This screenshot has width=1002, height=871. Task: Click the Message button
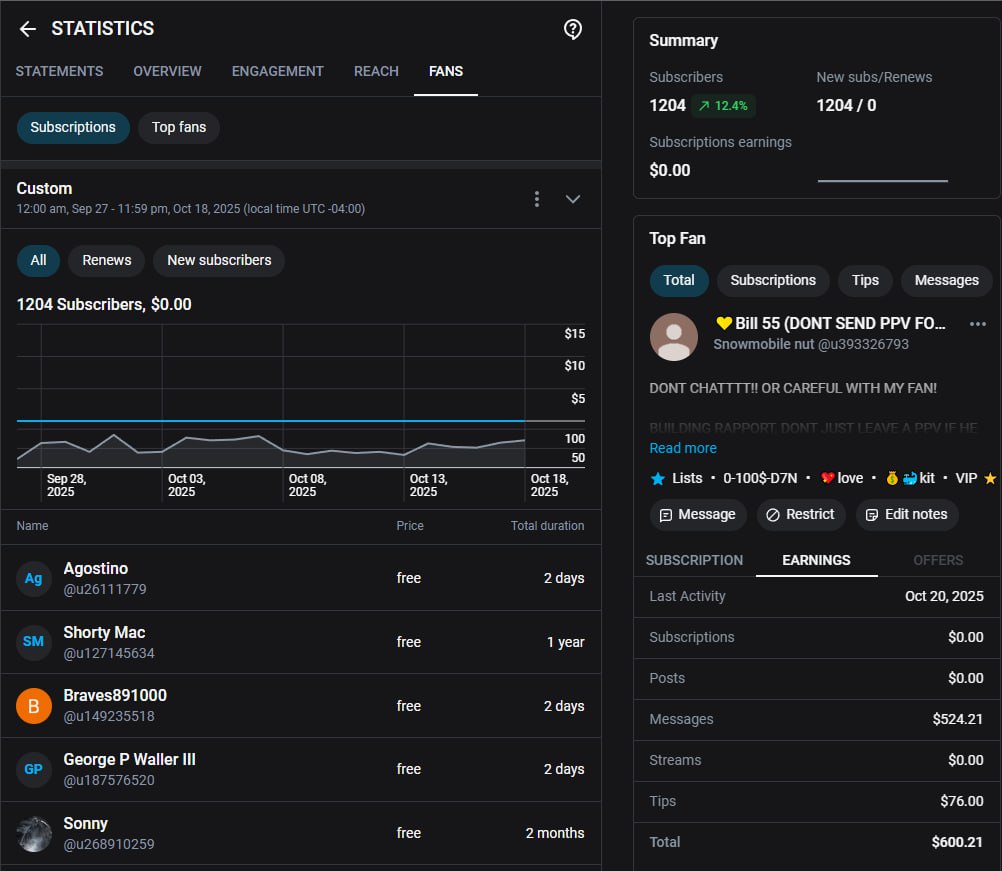(x=698, y=514)
